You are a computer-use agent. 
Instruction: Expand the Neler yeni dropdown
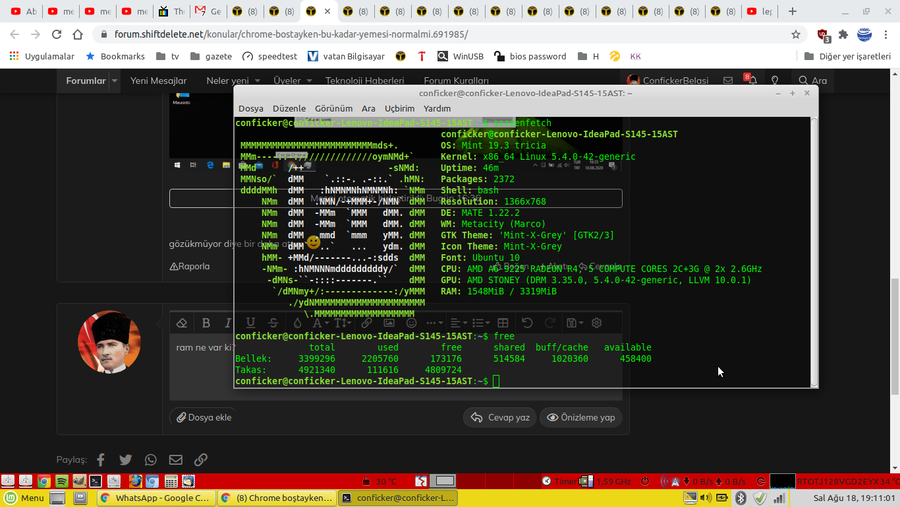point(255,81)
